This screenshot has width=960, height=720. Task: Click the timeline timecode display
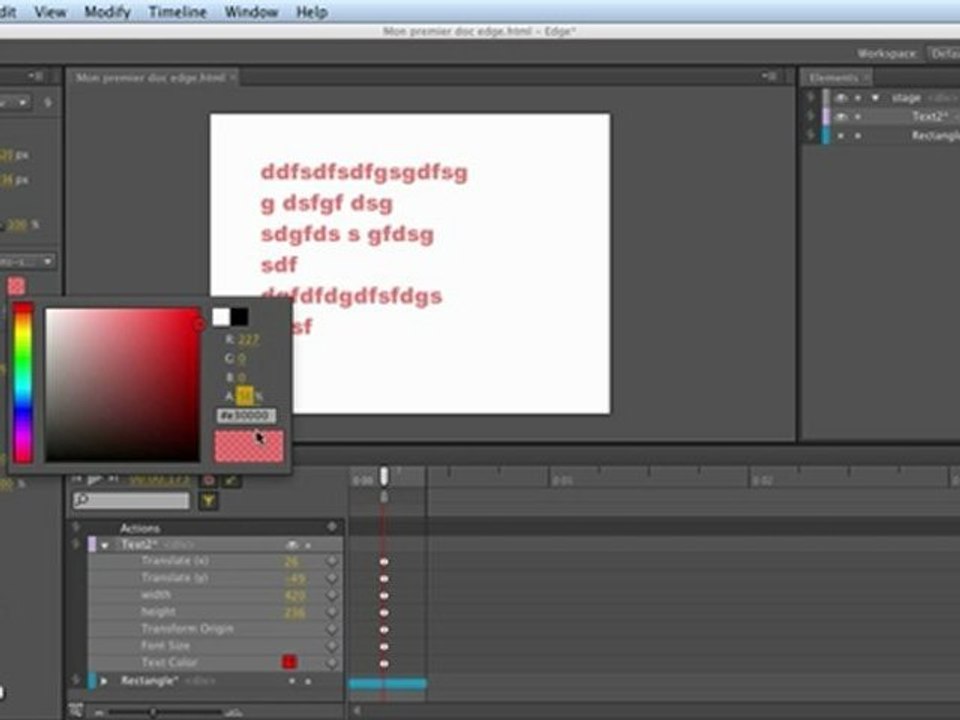pyautogui.click(x=159, y=481)
